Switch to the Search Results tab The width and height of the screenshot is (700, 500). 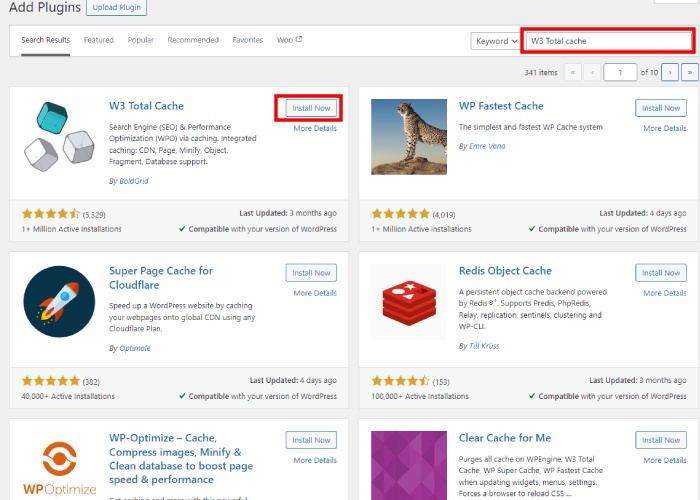click(x=46, y=40)
